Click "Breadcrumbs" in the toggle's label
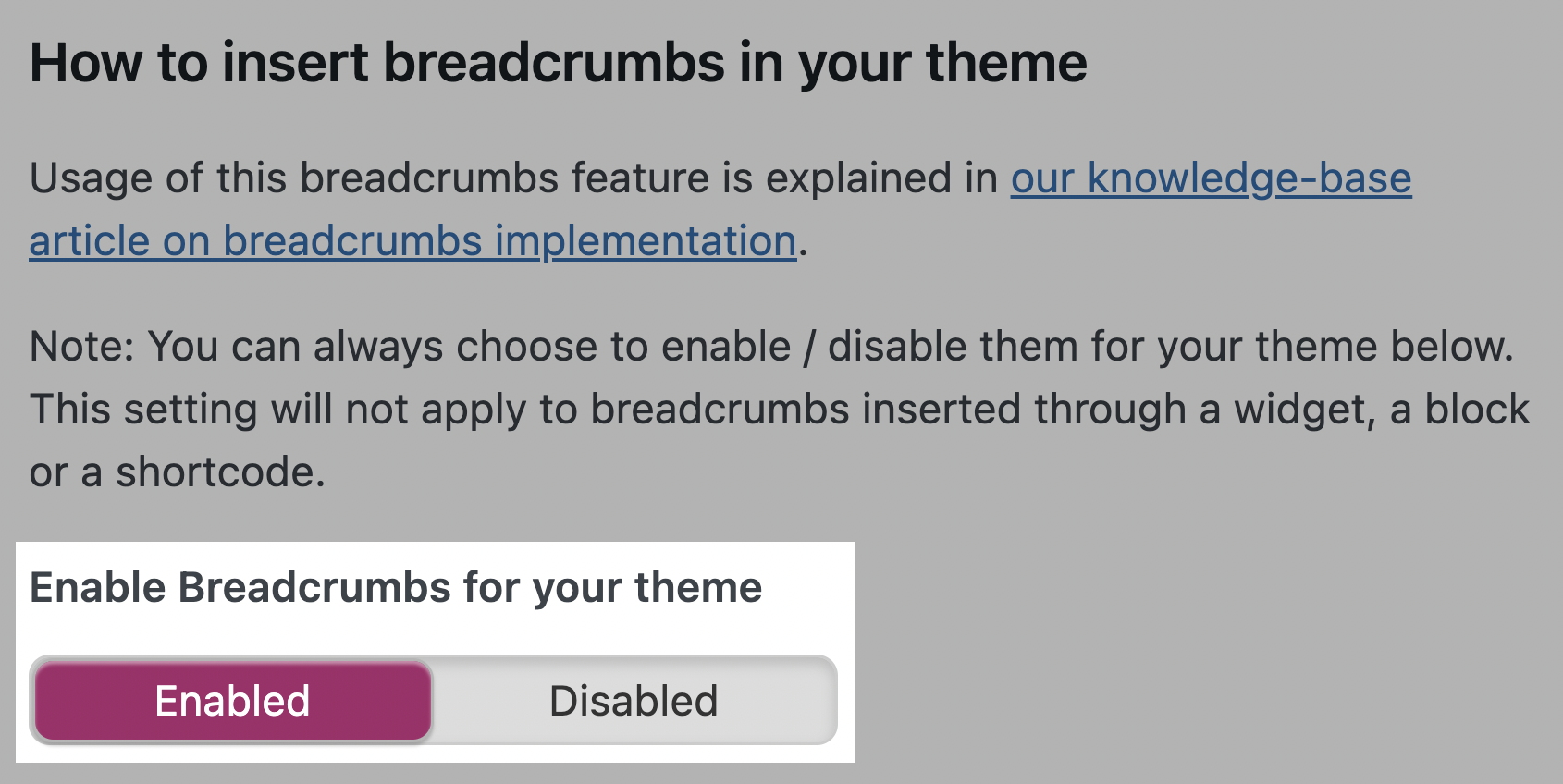The height and width of the screenshot is (784, 1563). click(x=314, y=588)
